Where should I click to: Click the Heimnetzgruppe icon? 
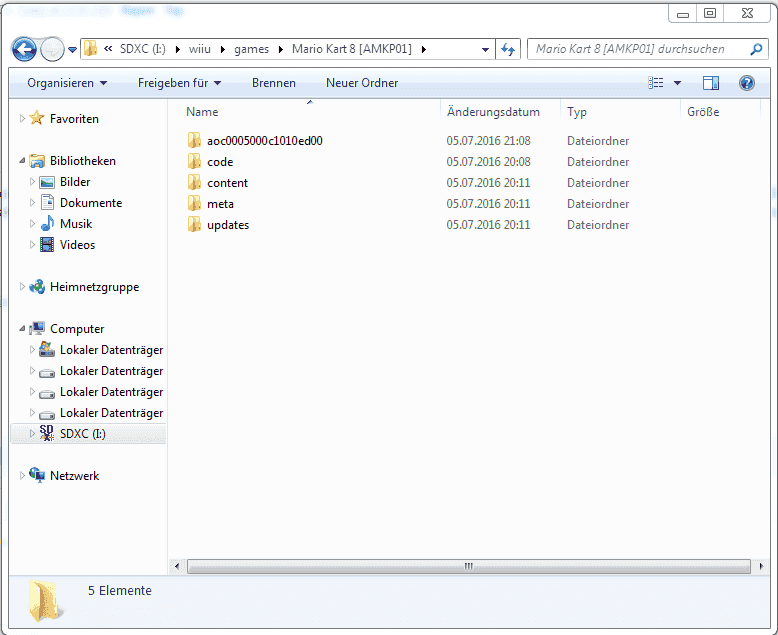(37, 287)
